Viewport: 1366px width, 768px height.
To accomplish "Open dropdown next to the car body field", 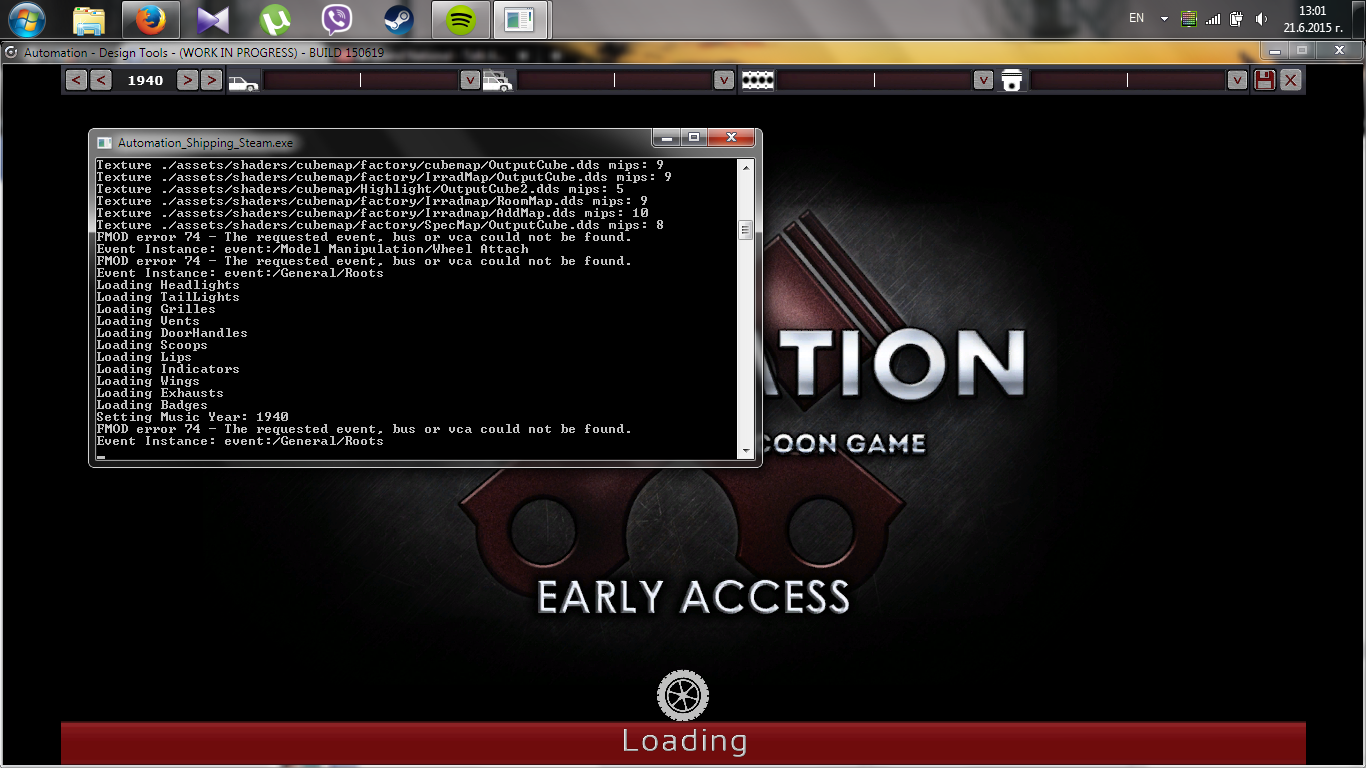I will pos(470,80).
